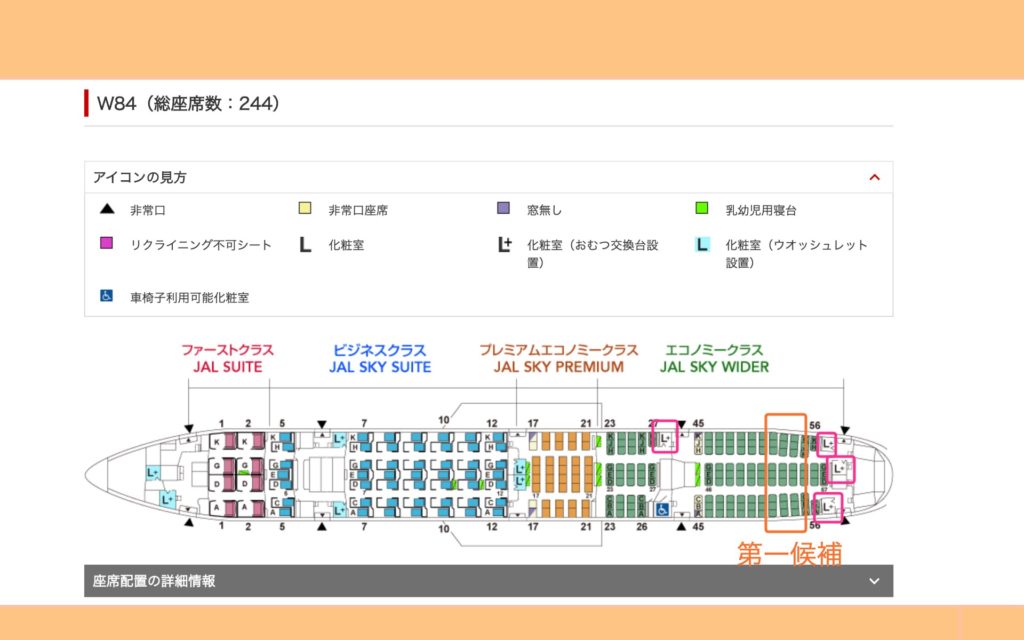Click the purple 窓無し legend swatch

[504, 209]
